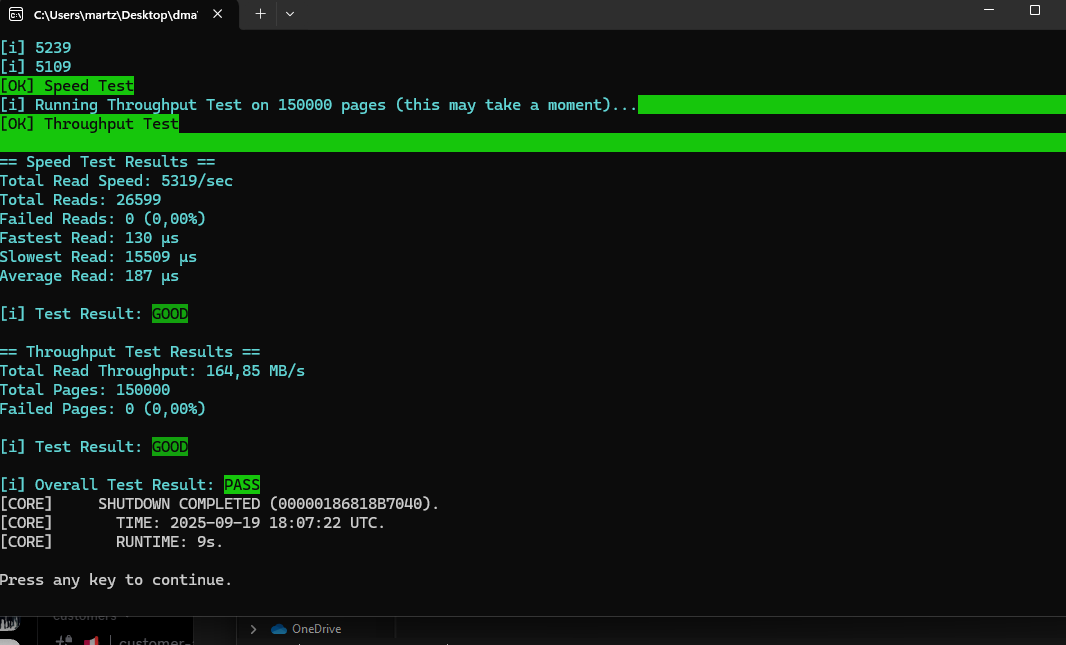Select OneDrive in the background window

316,629
